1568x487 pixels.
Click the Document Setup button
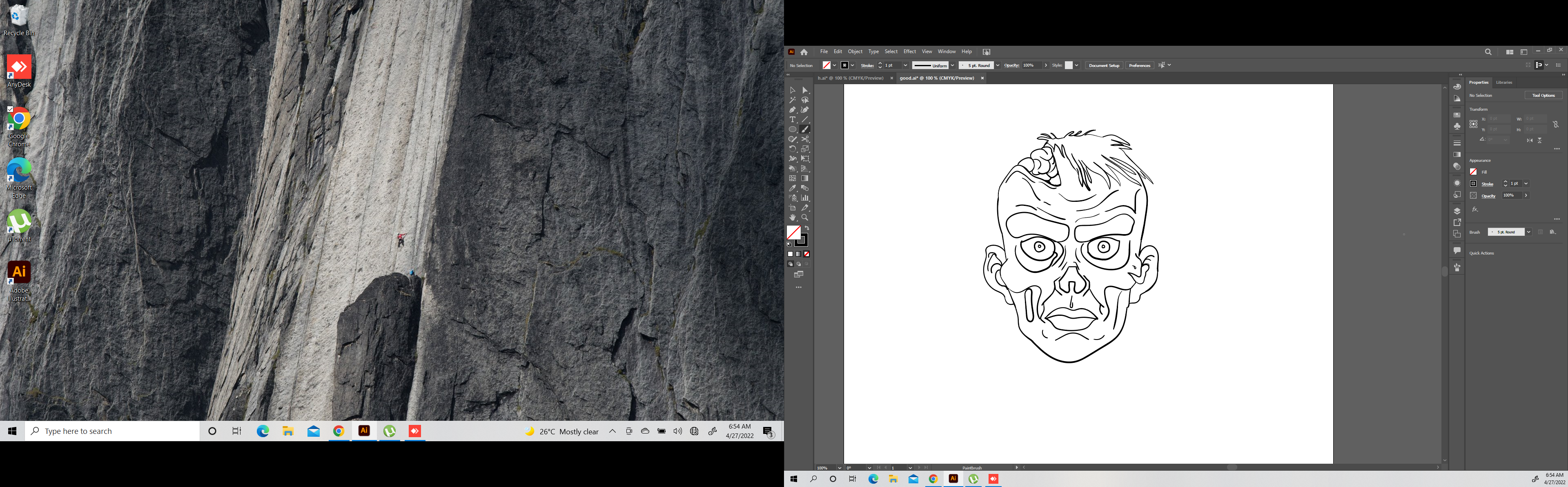click(1104, 65)
